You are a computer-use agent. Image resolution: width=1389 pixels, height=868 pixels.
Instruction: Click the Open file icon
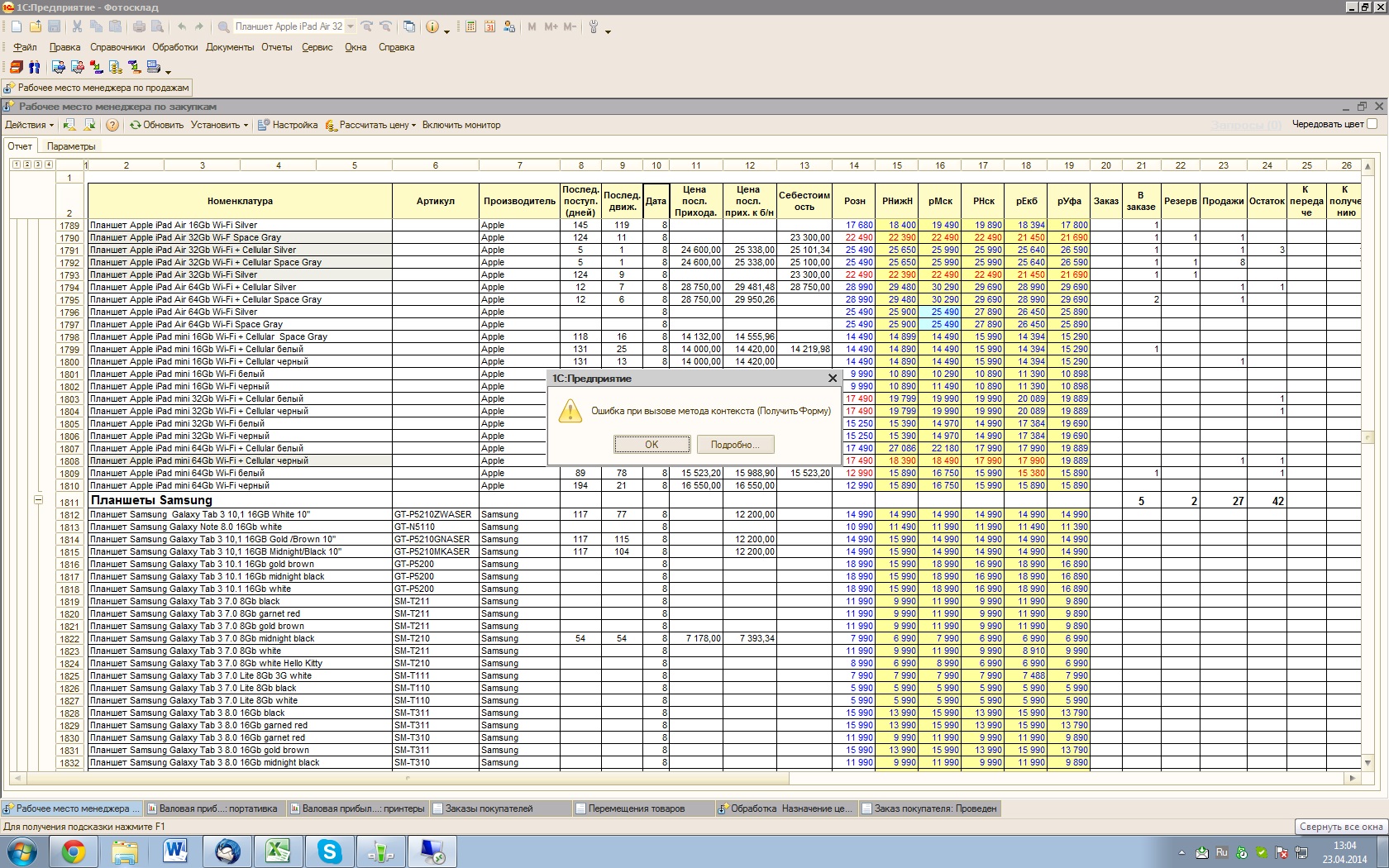pyautogui.click(x=36, y=26)
